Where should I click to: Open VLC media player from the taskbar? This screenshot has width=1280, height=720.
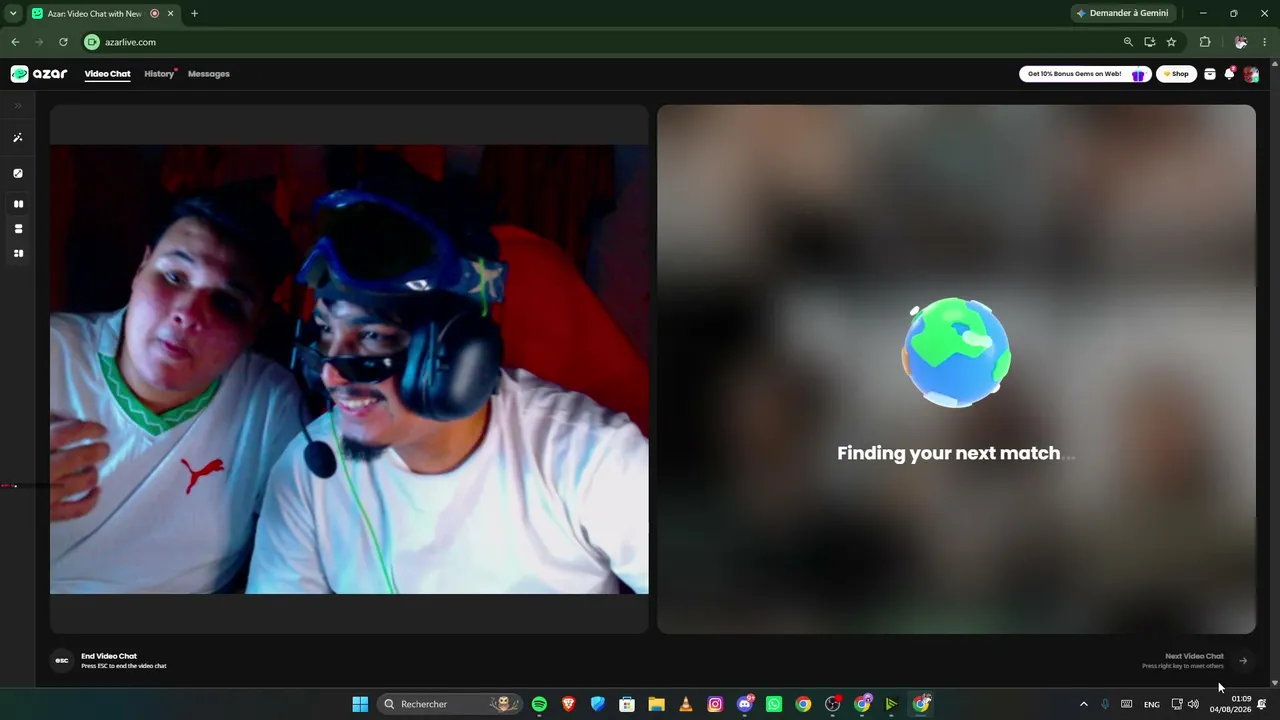click(685, 704)
